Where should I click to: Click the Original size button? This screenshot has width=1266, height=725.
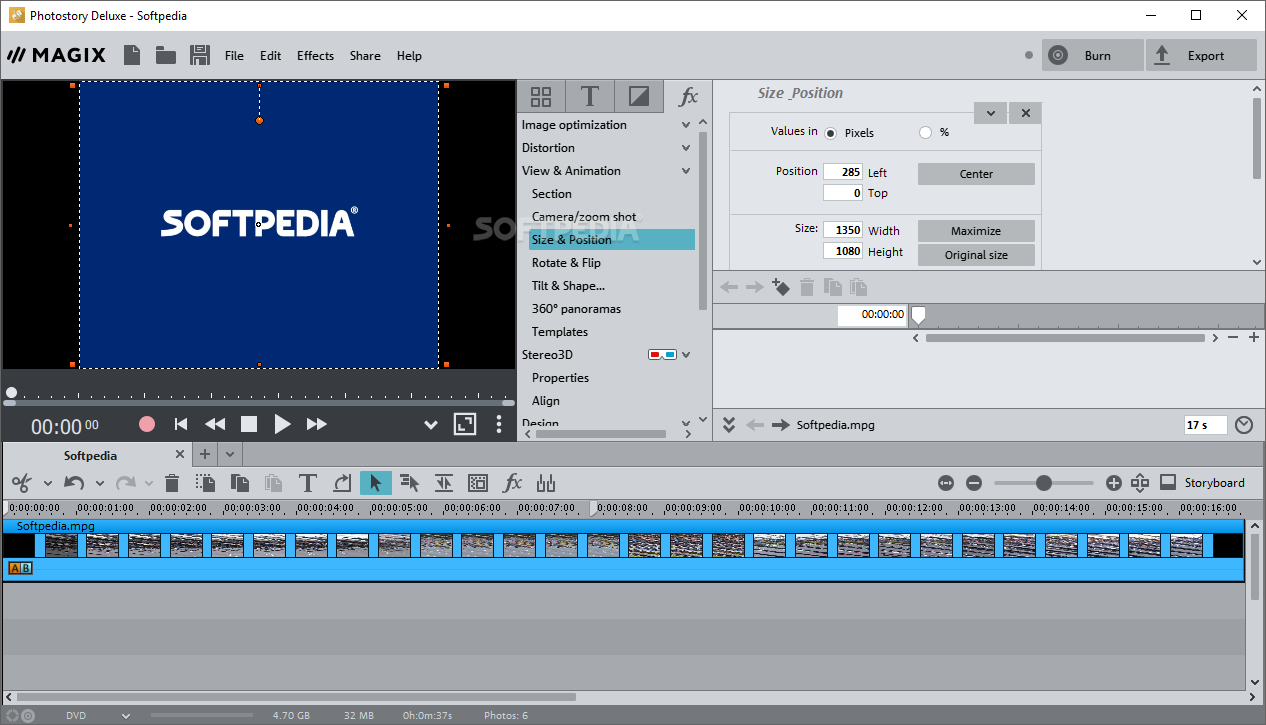(x=976, y=255)
